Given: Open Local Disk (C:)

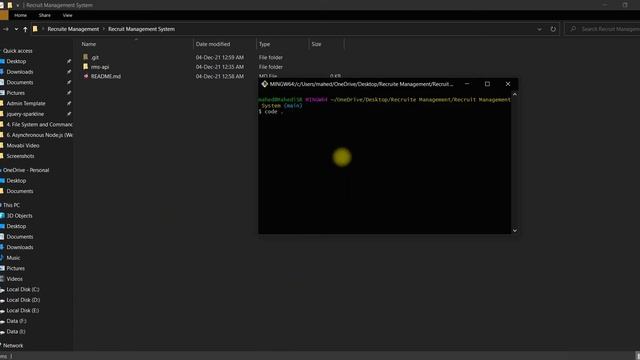Looking at the screenshot, I should click(x=23, y=290).
